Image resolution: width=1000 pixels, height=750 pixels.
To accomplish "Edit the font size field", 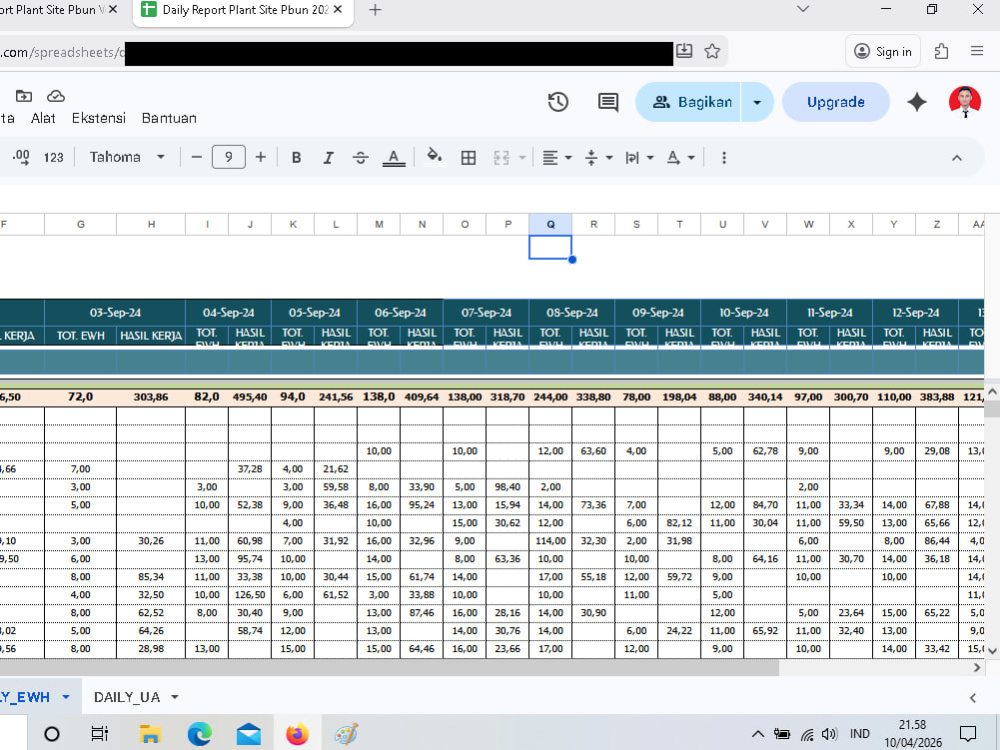I will 228,157.
